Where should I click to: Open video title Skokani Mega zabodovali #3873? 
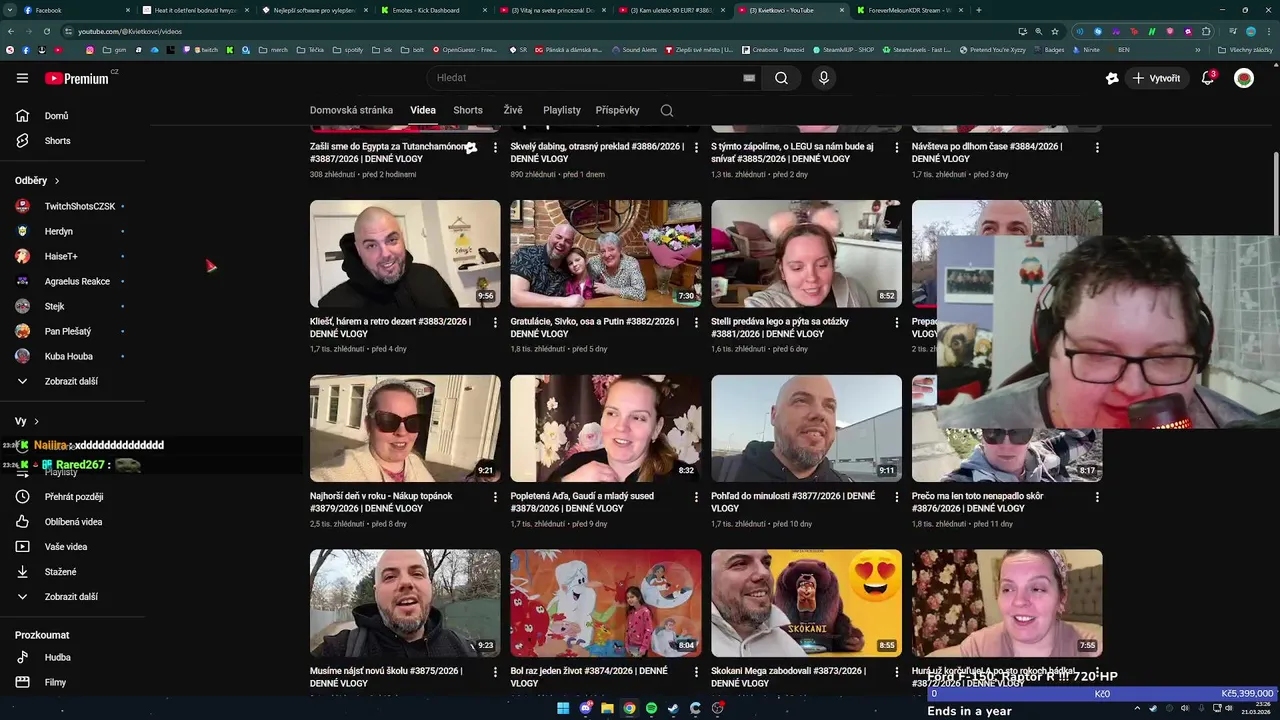[788, 677]
